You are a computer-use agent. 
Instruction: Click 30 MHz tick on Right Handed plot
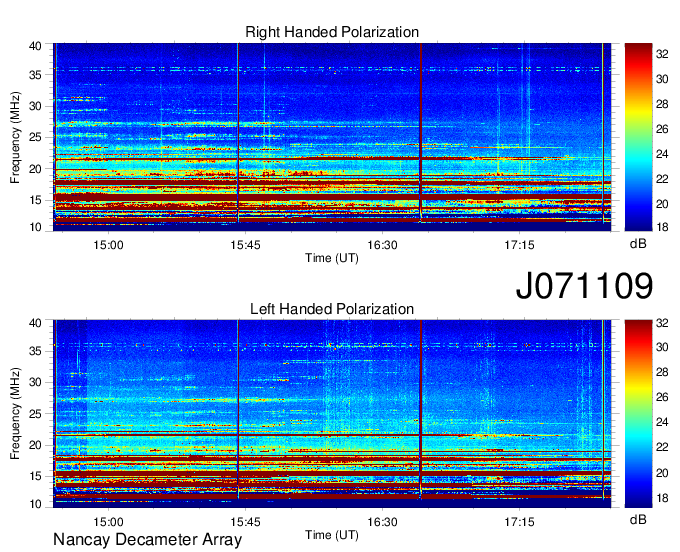pos(35,106)
